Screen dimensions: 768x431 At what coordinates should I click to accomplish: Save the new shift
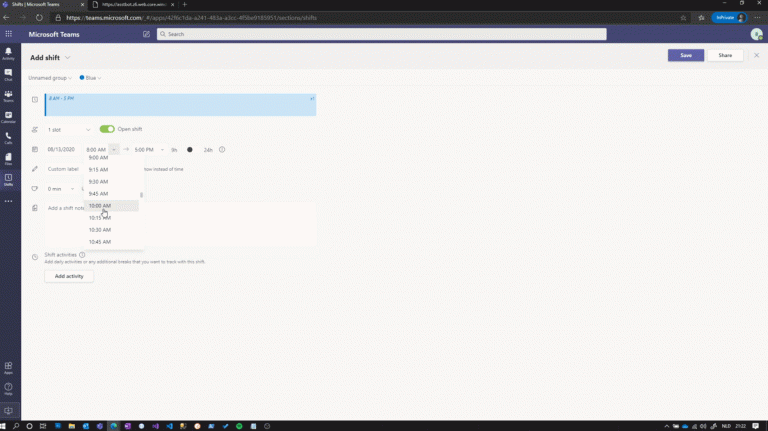(685, 55)
